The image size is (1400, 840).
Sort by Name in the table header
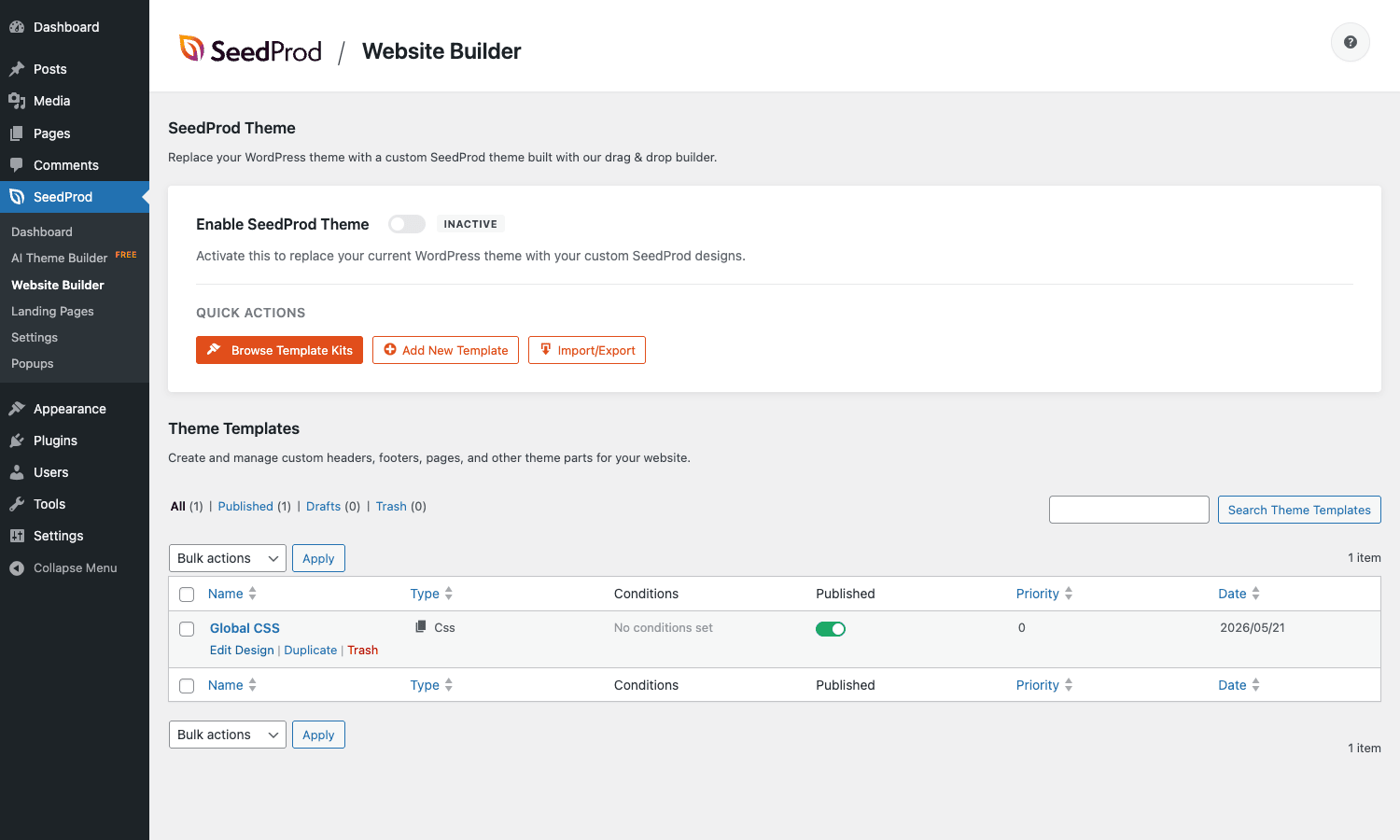tap(232, 594)
